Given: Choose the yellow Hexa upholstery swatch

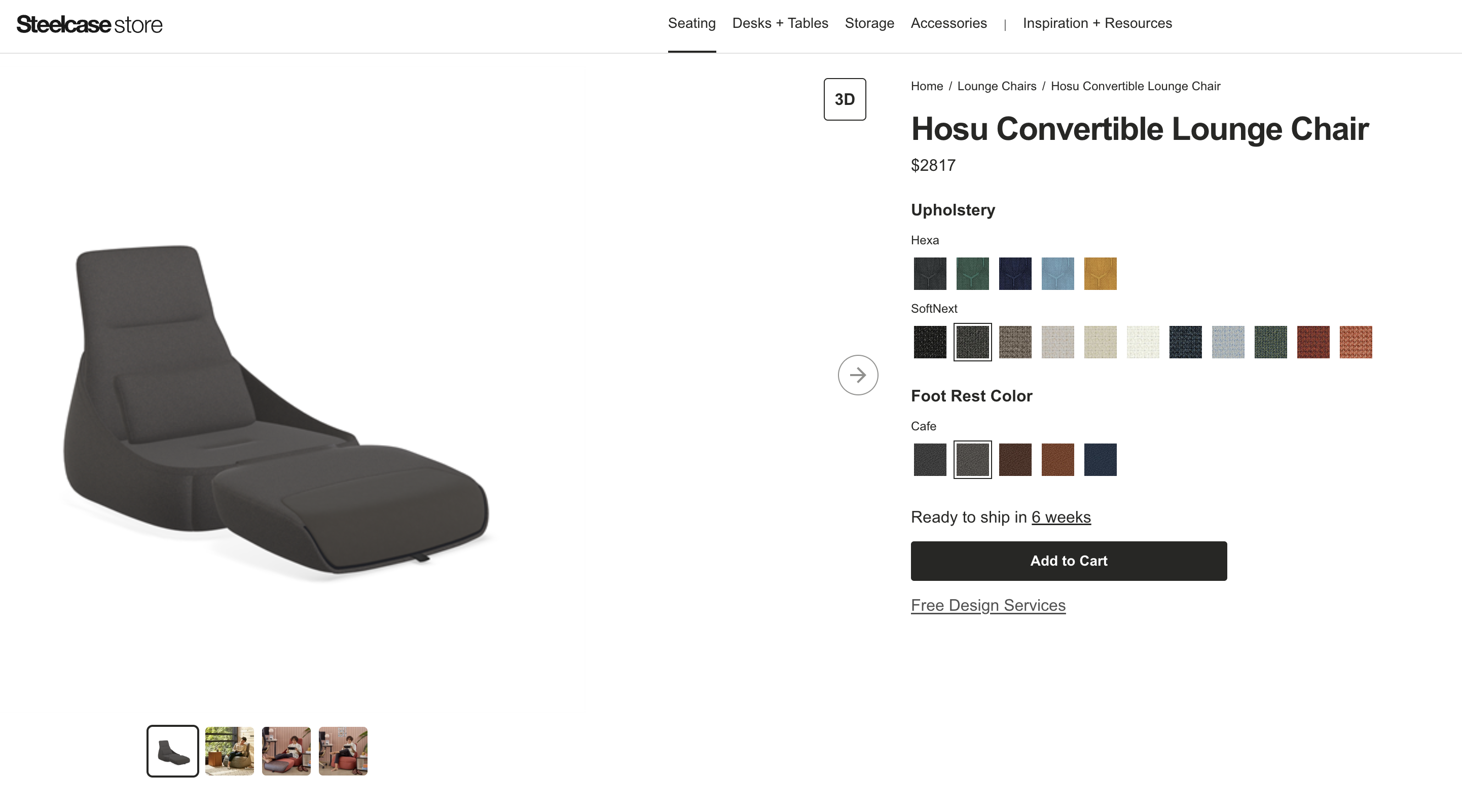Looking at the screenshot, I should tap(1100, 274).
